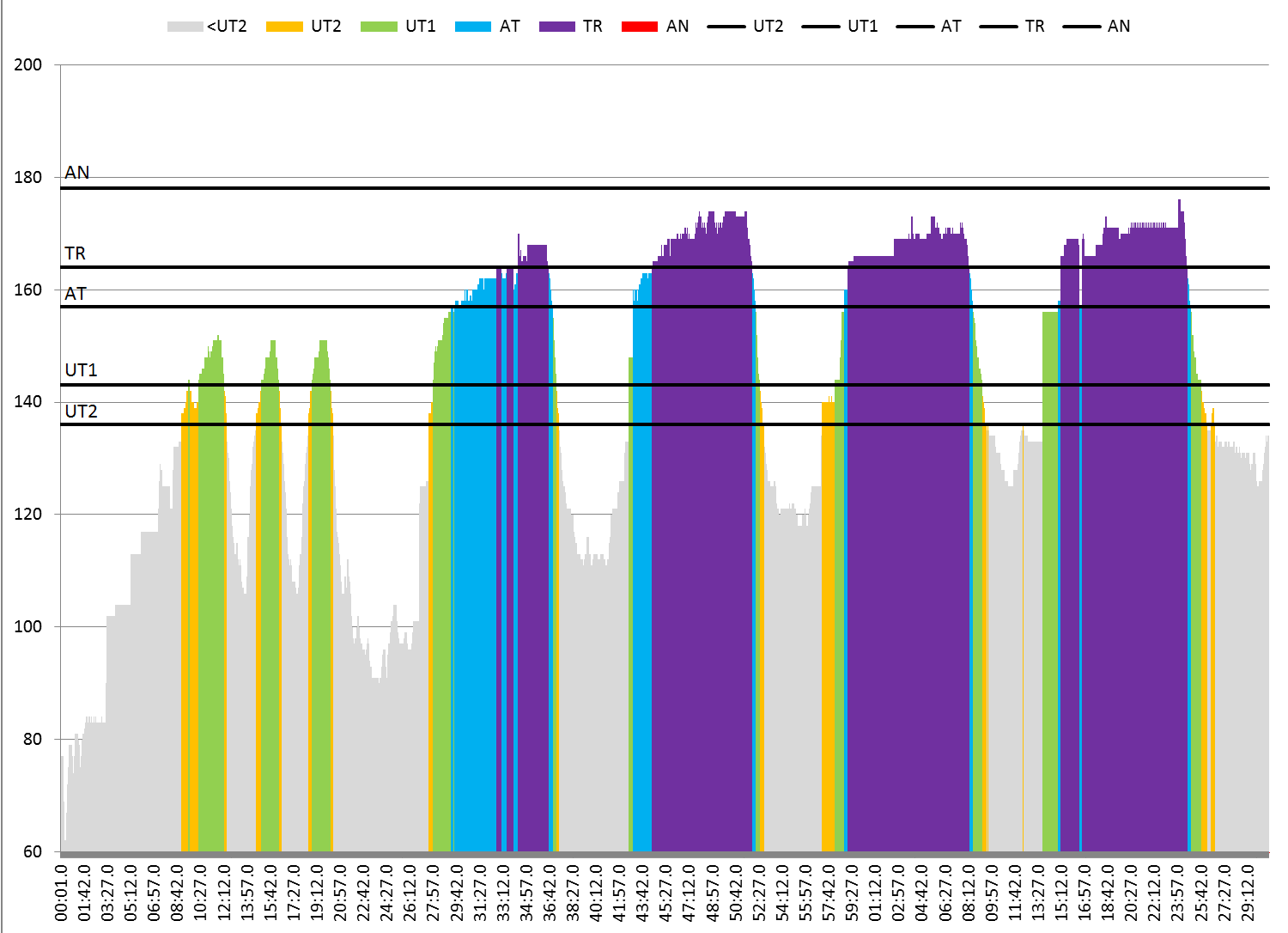Screen dimensions: 1288x933
Task: Click the gray <UT2 legend swatch
Action: click(x=185, y=27)
